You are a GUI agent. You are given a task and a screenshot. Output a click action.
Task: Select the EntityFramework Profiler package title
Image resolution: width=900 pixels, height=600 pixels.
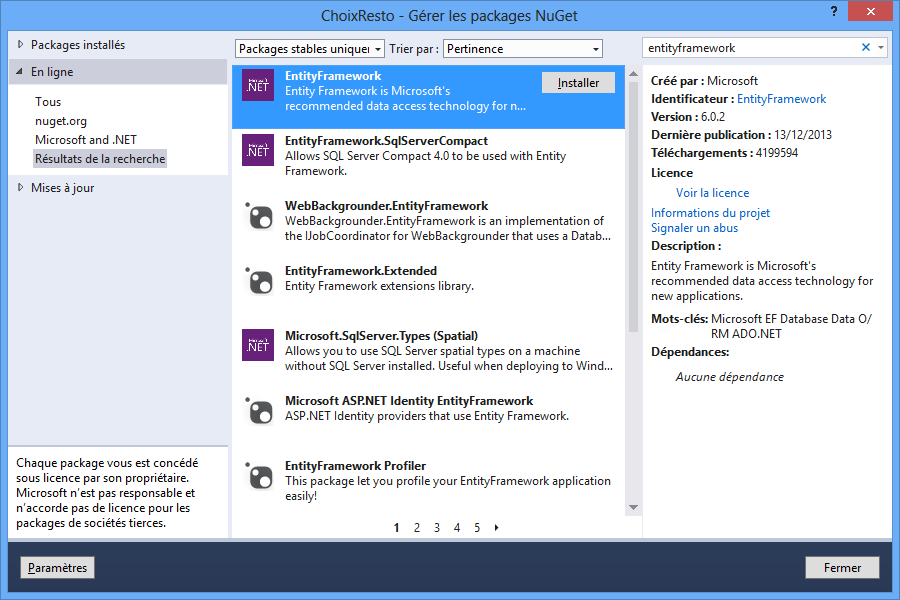pos(355,466)
